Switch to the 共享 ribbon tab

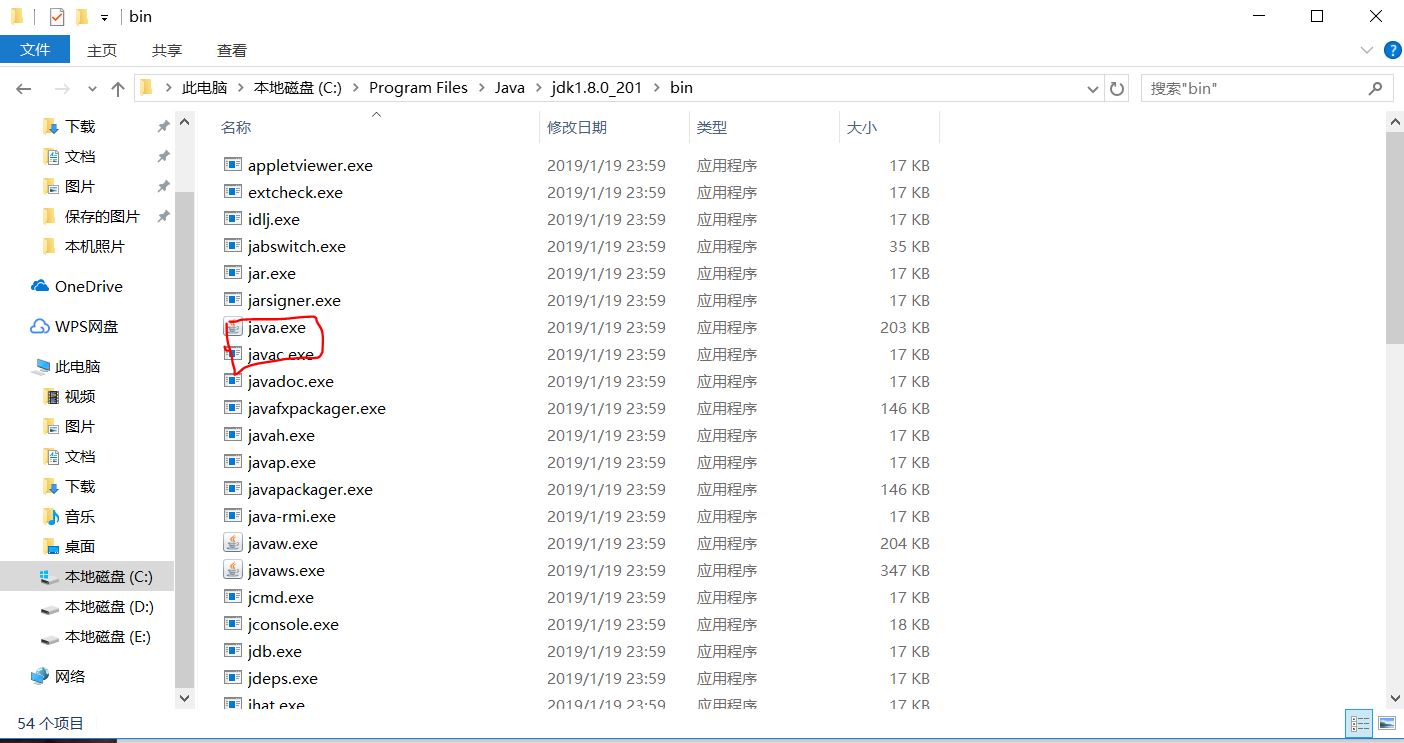click(x=166, y=49)
